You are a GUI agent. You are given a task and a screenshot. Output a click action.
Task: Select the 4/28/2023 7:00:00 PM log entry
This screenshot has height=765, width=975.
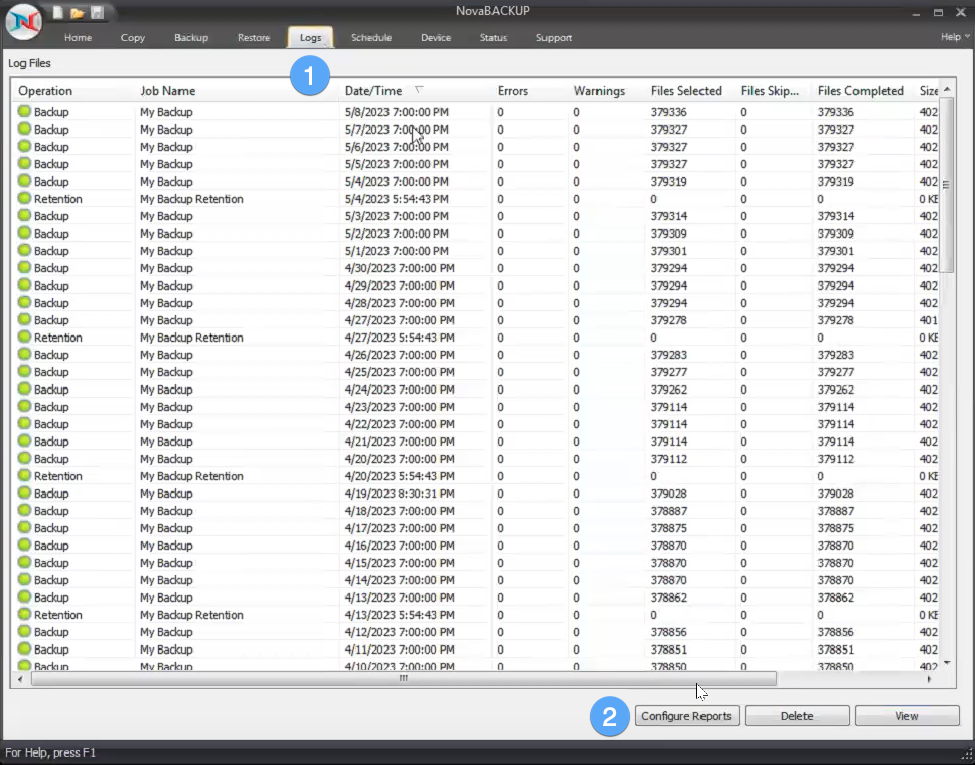click(475, 303)
